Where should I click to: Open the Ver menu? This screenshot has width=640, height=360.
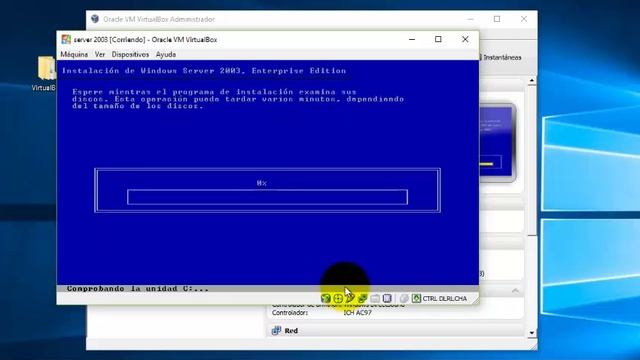pos(100,54)
